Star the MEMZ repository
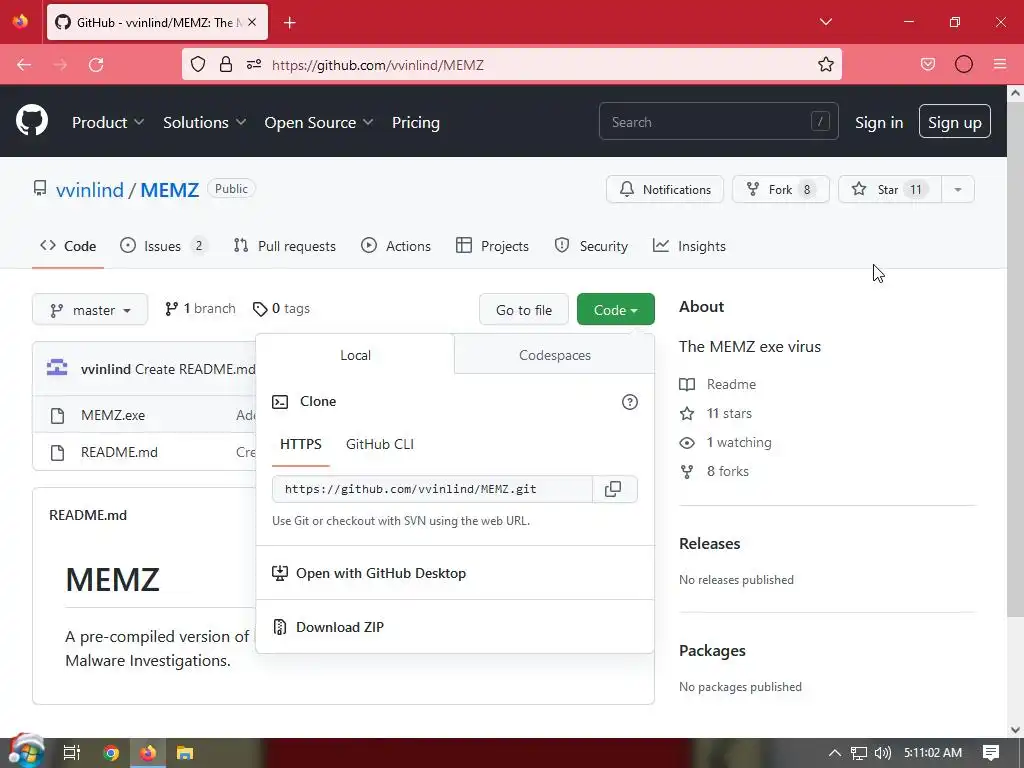This screenshot has height=768, width=1024. [889, 189]
